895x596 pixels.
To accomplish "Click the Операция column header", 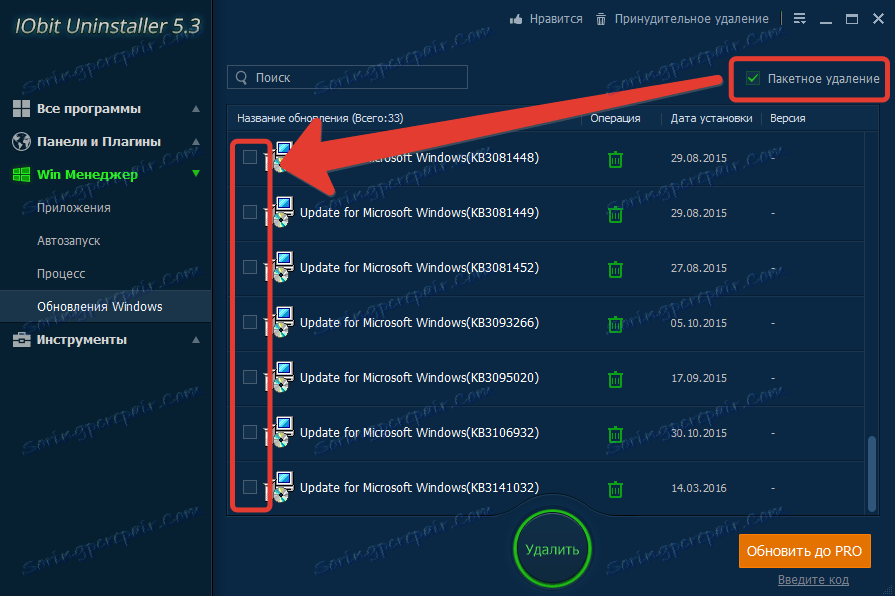I will pos(615,118).
